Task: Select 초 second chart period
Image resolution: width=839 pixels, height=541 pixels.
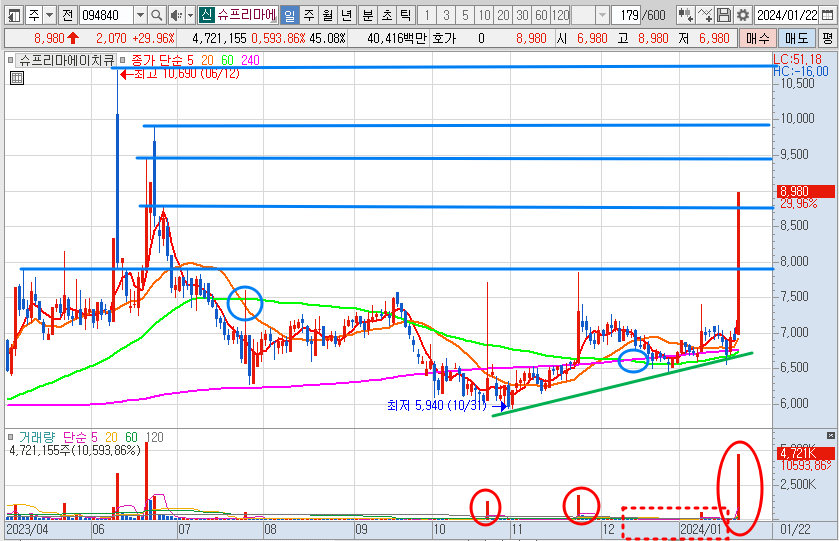Action: 386,15
